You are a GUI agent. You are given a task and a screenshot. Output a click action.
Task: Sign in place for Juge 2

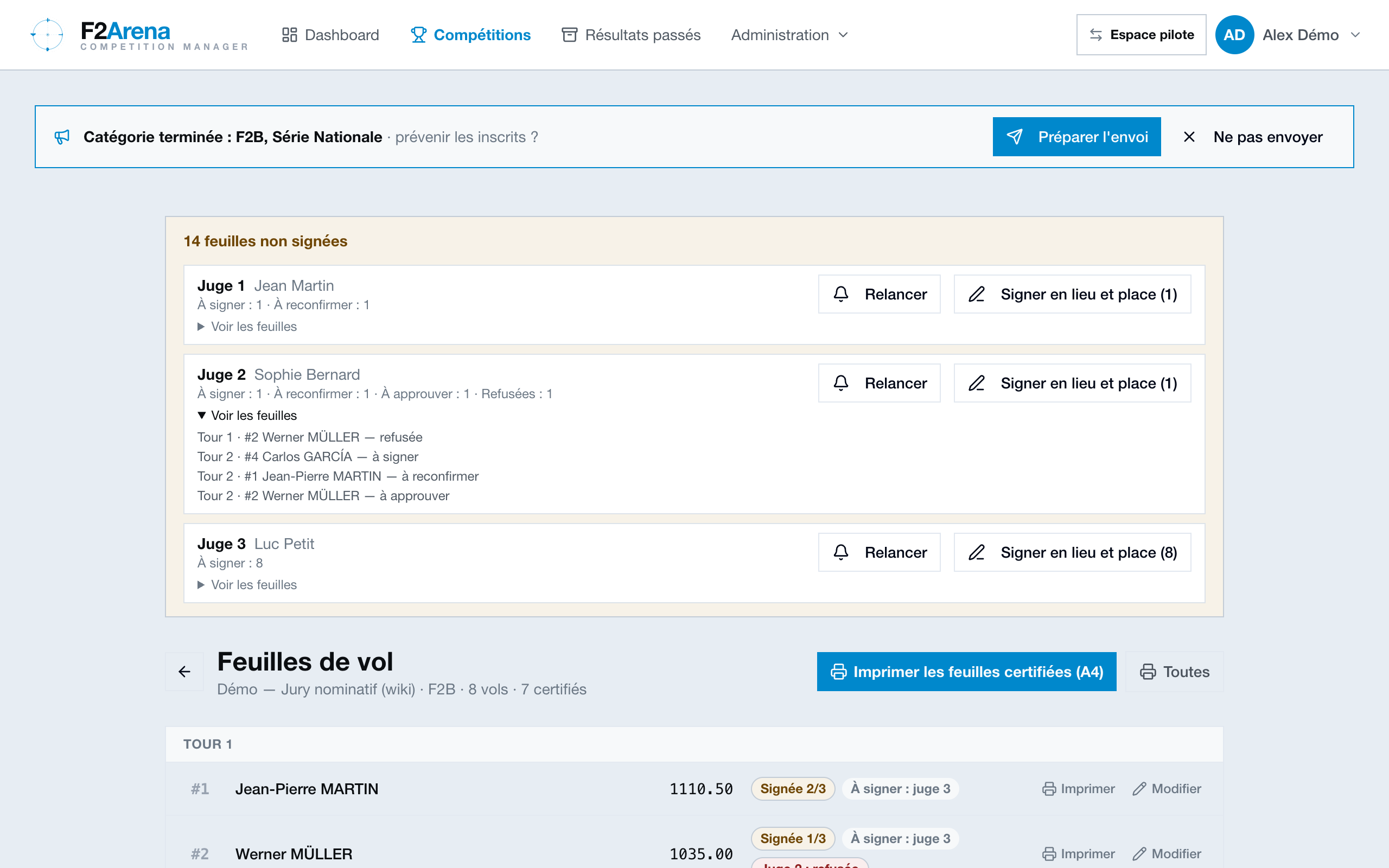coord(1072,383)
